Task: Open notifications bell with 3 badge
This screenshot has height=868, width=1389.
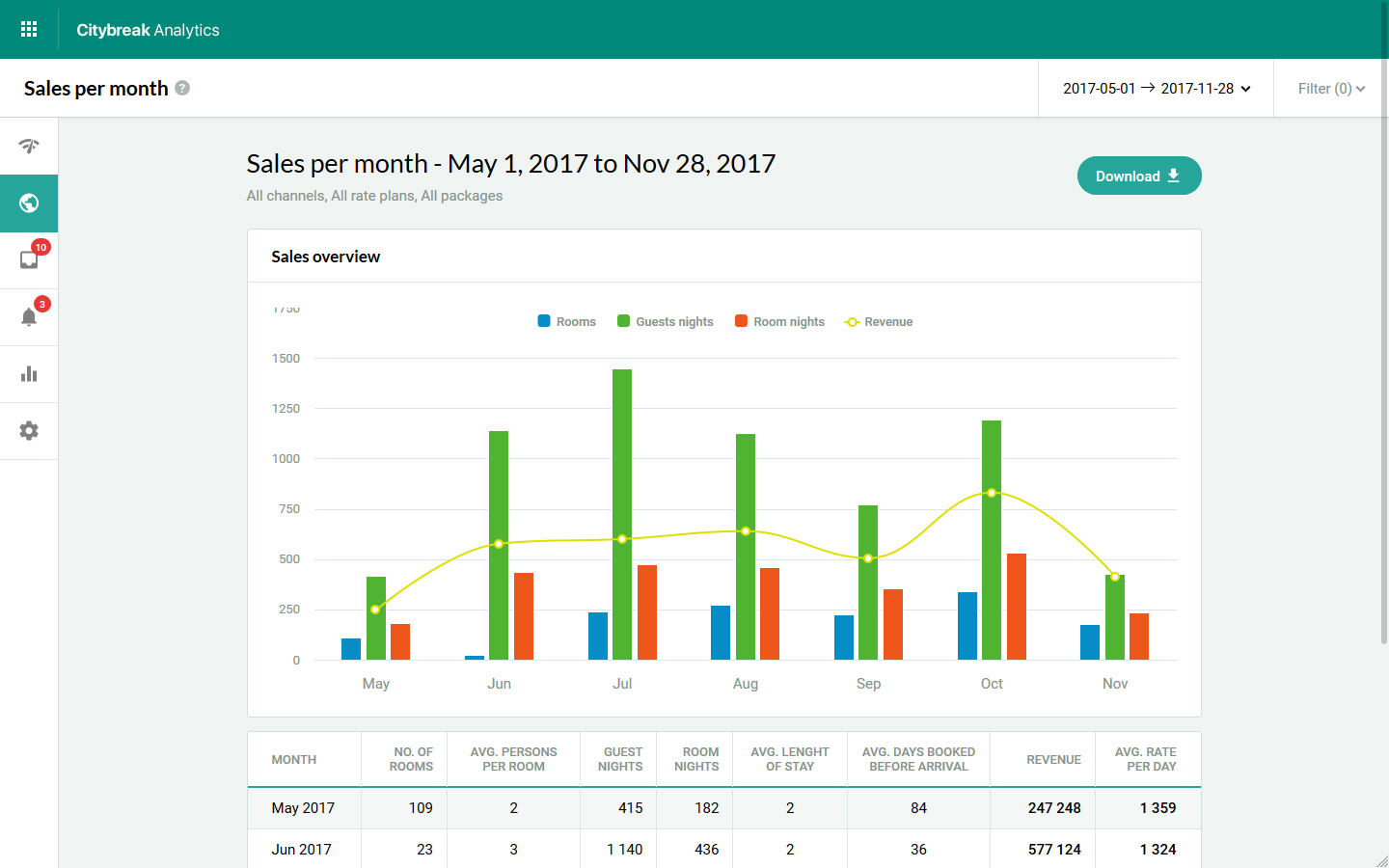Action: (29, 316)
